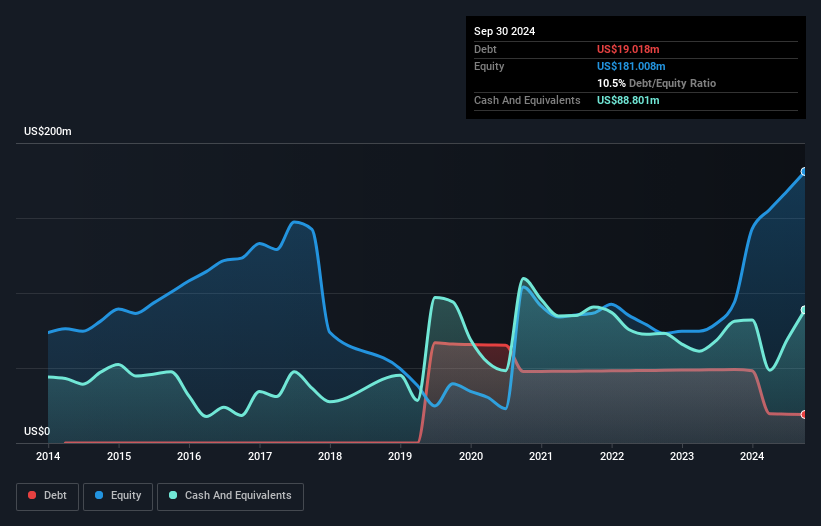Click the 2014 x-axis label
Viewport: 821px width, 526px height.
click(x=48, y=456)
